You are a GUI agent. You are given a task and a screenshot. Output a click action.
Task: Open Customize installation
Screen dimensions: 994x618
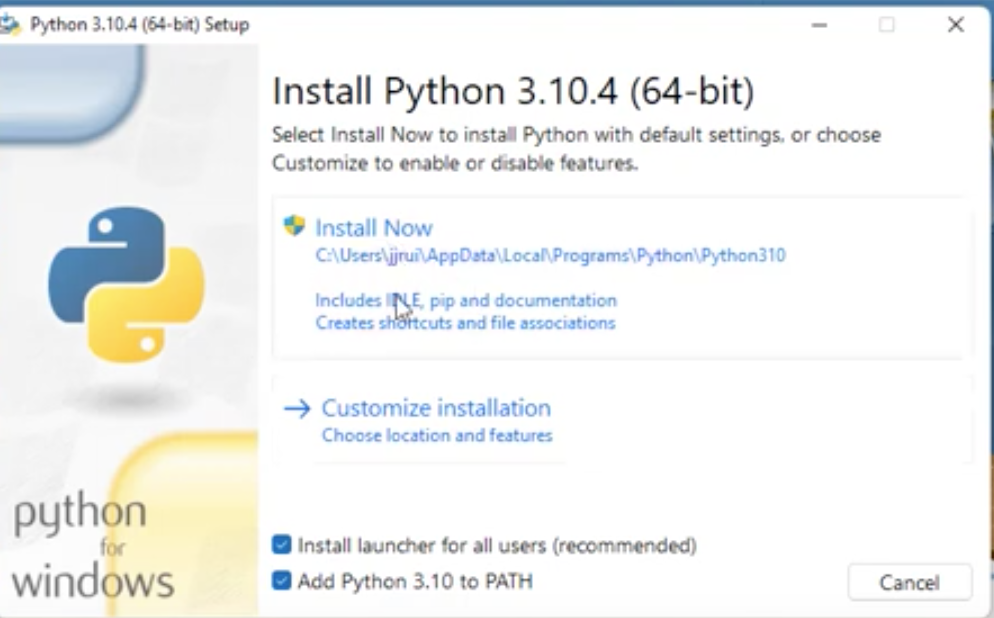point(435,407)
